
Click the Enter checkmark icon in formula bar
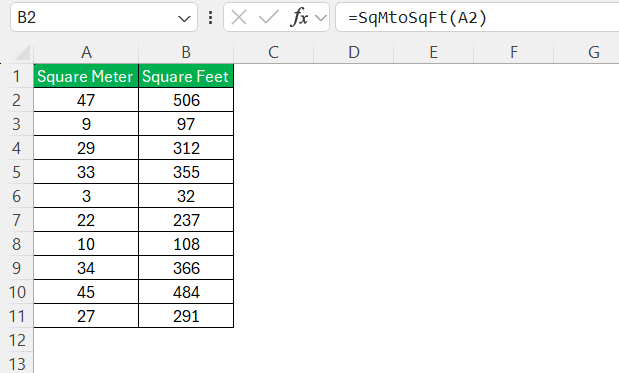tap(268, 17)
